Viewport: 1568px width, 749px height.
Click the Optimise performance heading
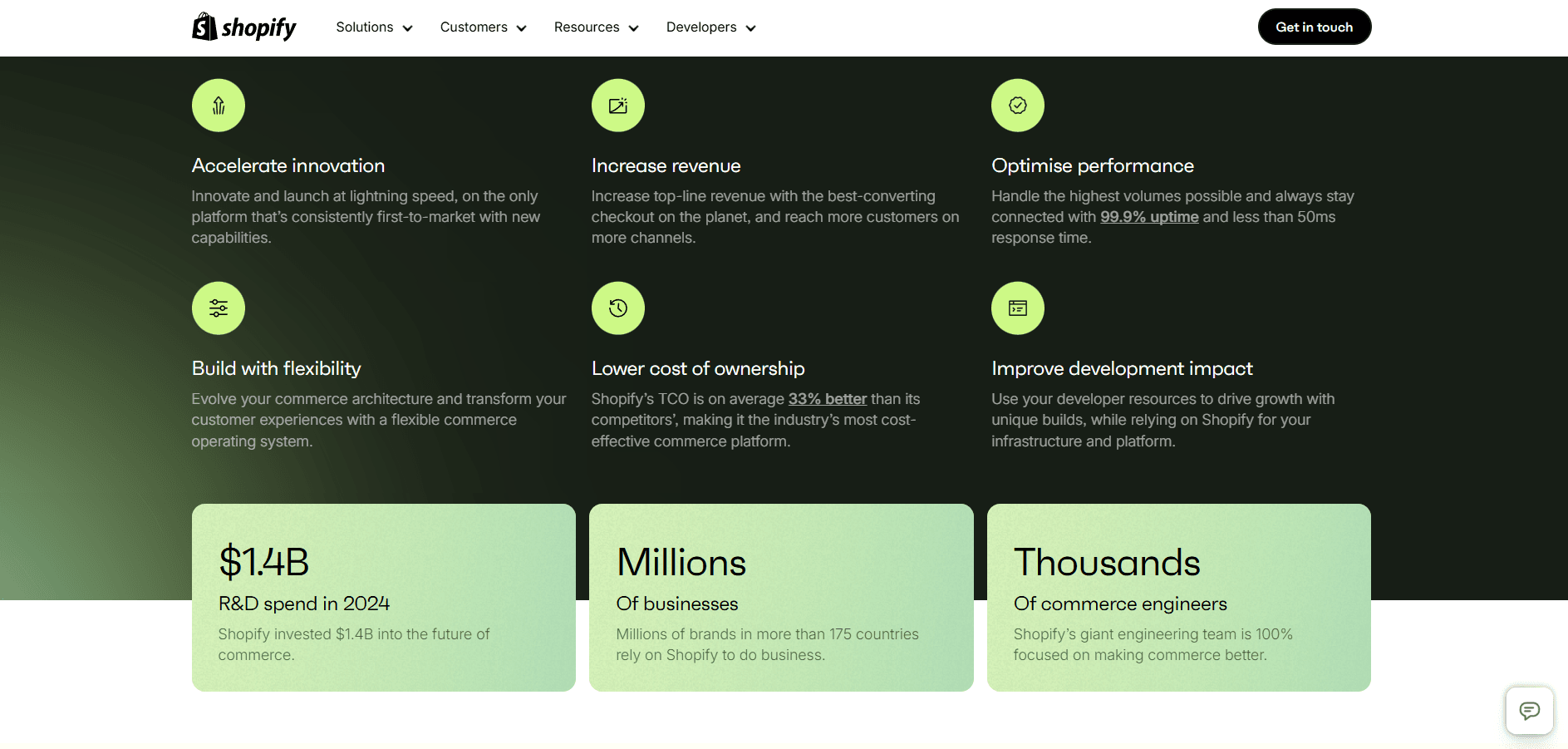tap(1093, 165)
